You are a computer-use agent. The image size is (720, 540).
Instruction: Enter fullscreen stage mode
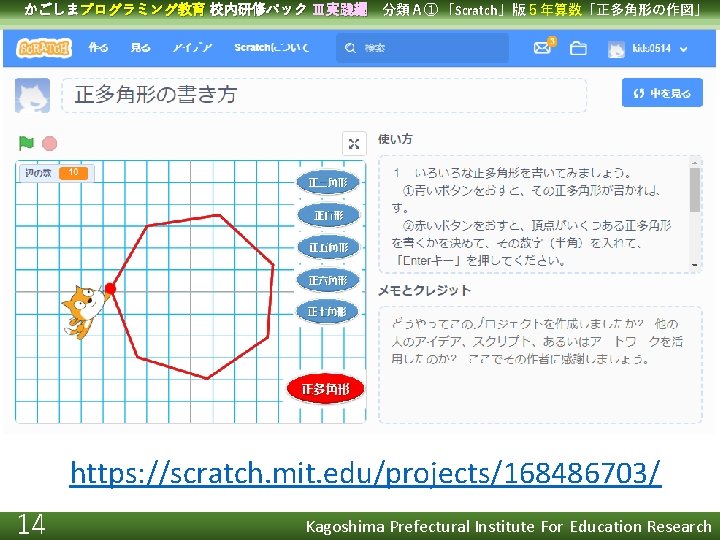[354, 144]
